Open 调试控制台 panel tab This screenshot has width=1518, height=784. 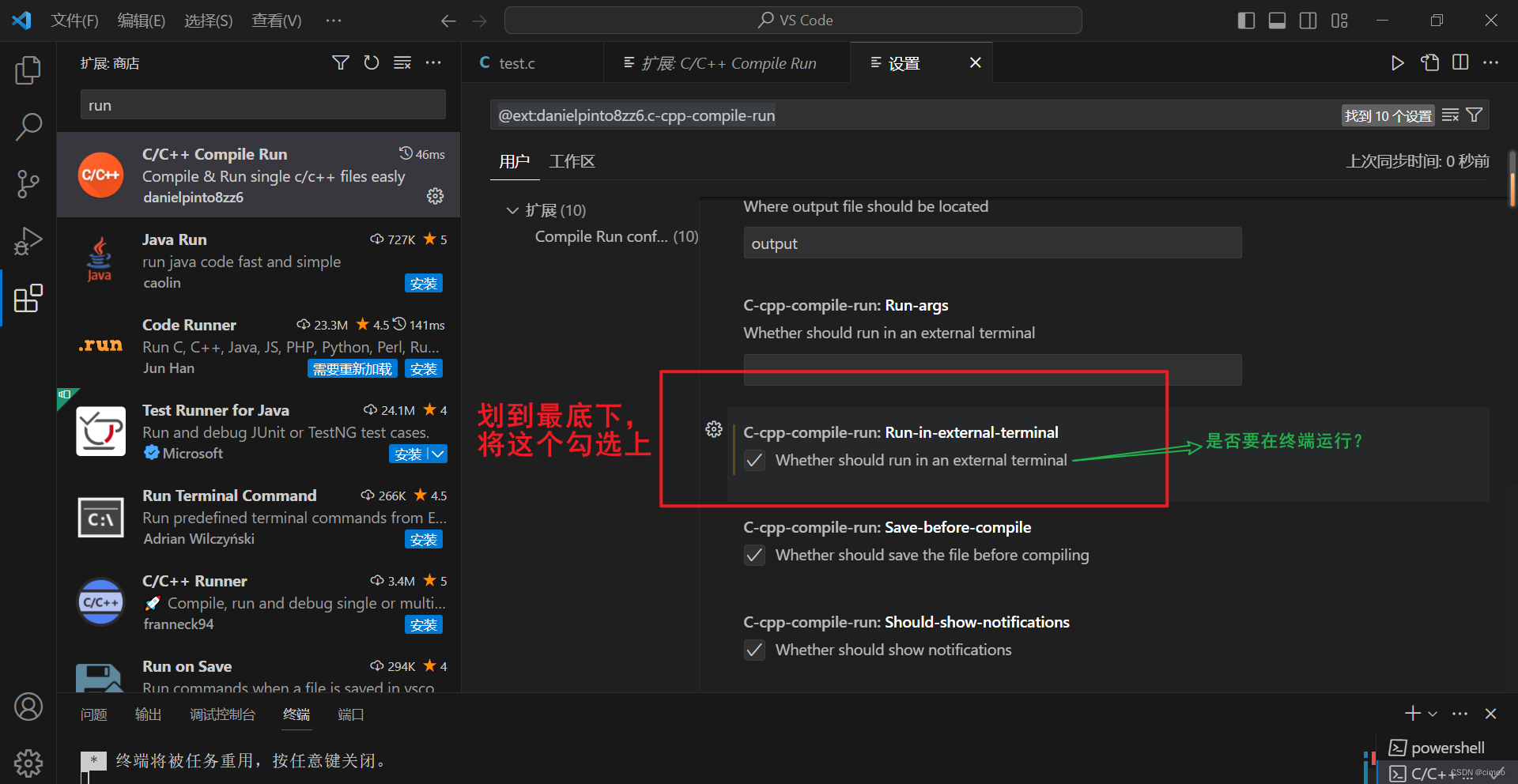223,714
